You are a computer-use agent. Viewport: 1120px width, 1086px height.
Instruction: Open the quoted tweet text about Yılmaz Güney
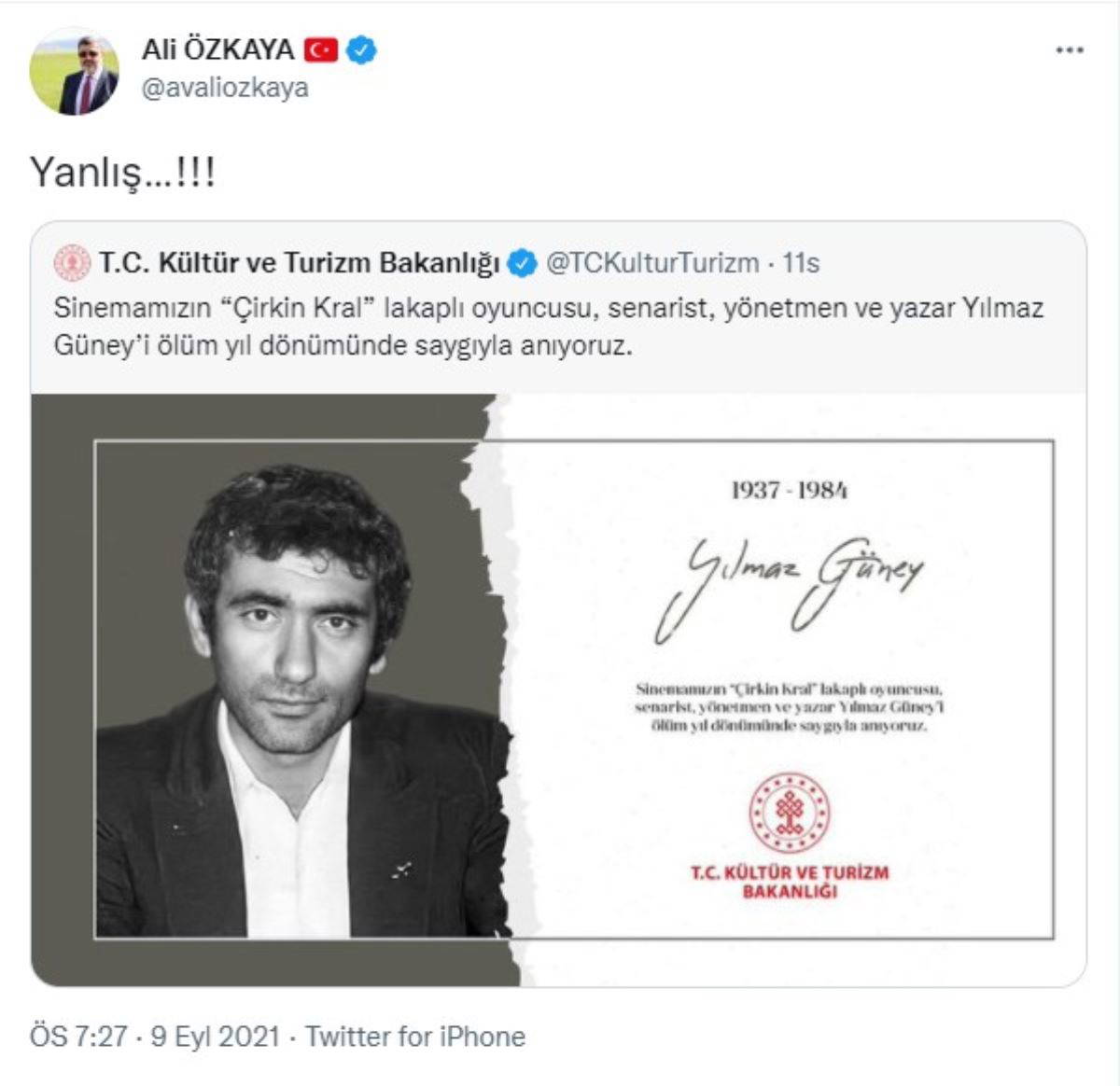(x=549, y=327)
